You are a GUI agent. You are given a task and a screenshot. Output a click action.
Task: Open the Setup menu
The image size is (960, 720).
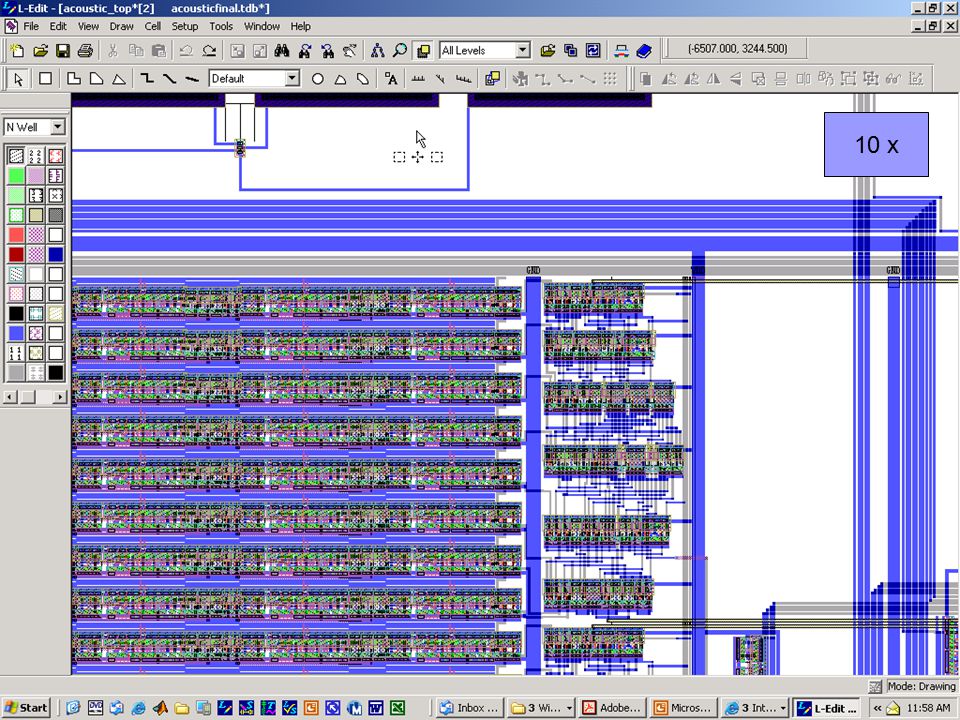click(x=184, y=26)
